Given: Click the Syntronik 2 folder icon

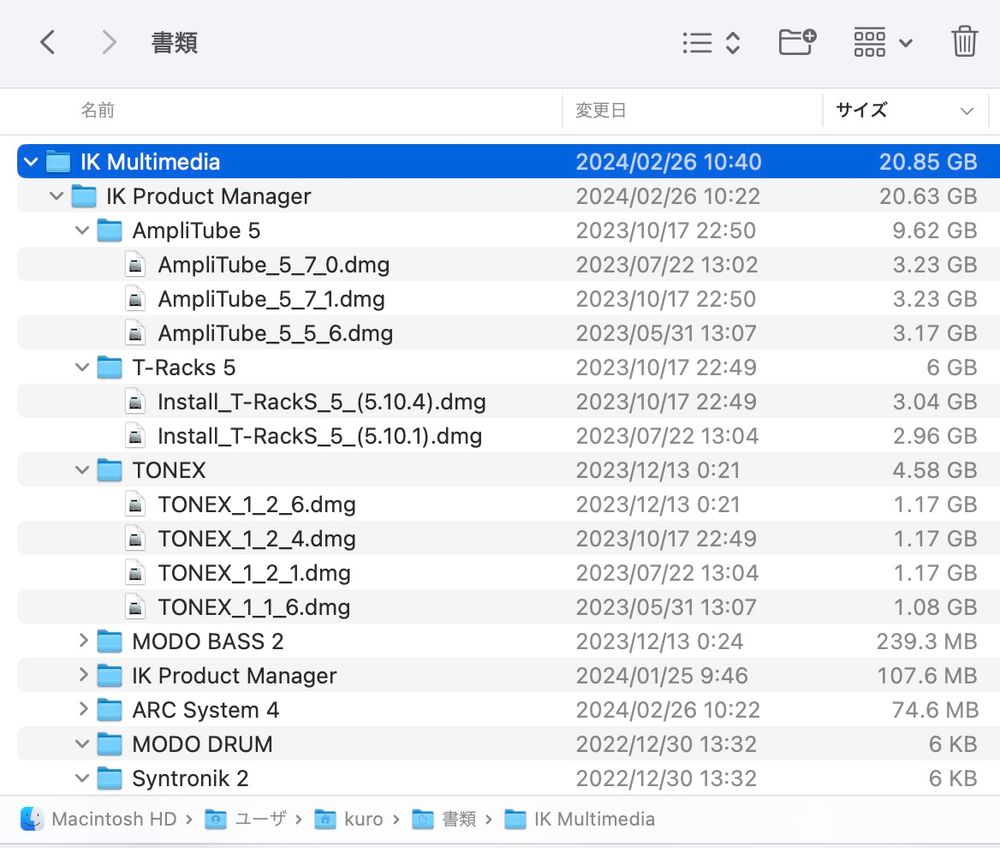Looking at the screenshot, I should [109, 779].
